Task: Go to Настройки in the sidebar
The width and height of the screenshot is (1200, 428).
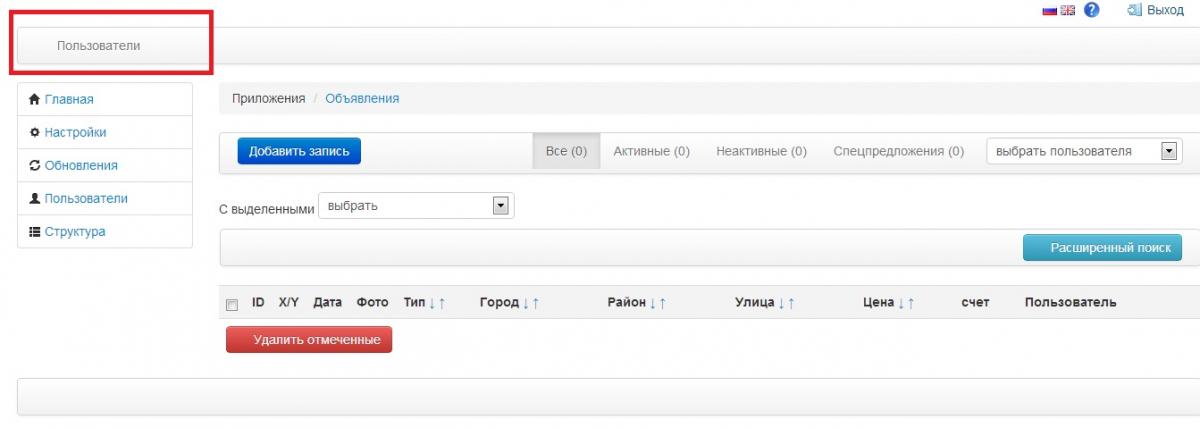Action: pos(75,132)
